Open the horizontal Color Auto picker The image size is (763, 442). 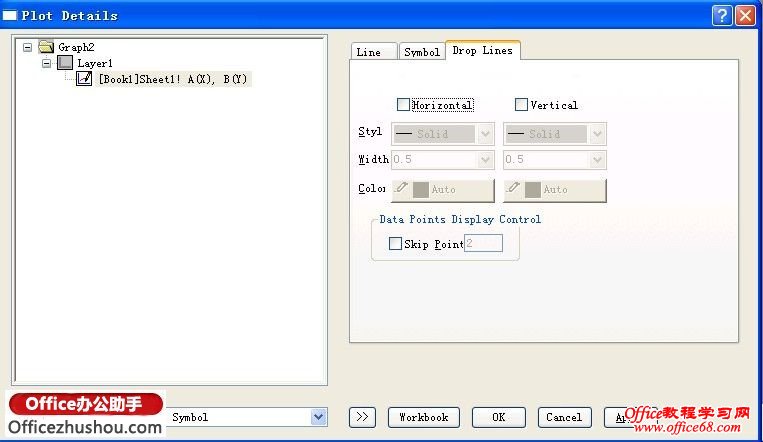443,190
